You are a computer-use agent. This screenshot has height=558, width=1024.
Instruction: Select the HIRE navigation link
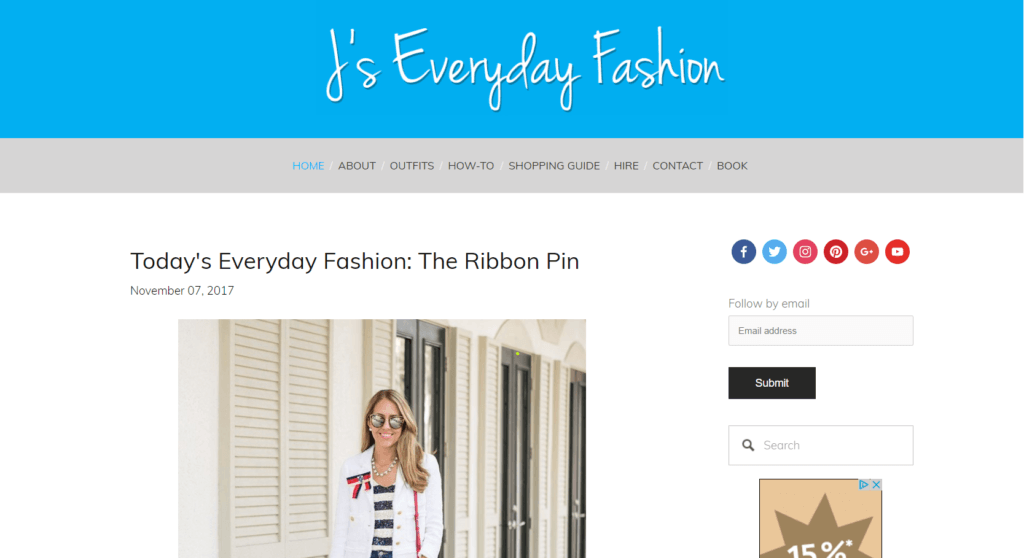pos(626,166)
